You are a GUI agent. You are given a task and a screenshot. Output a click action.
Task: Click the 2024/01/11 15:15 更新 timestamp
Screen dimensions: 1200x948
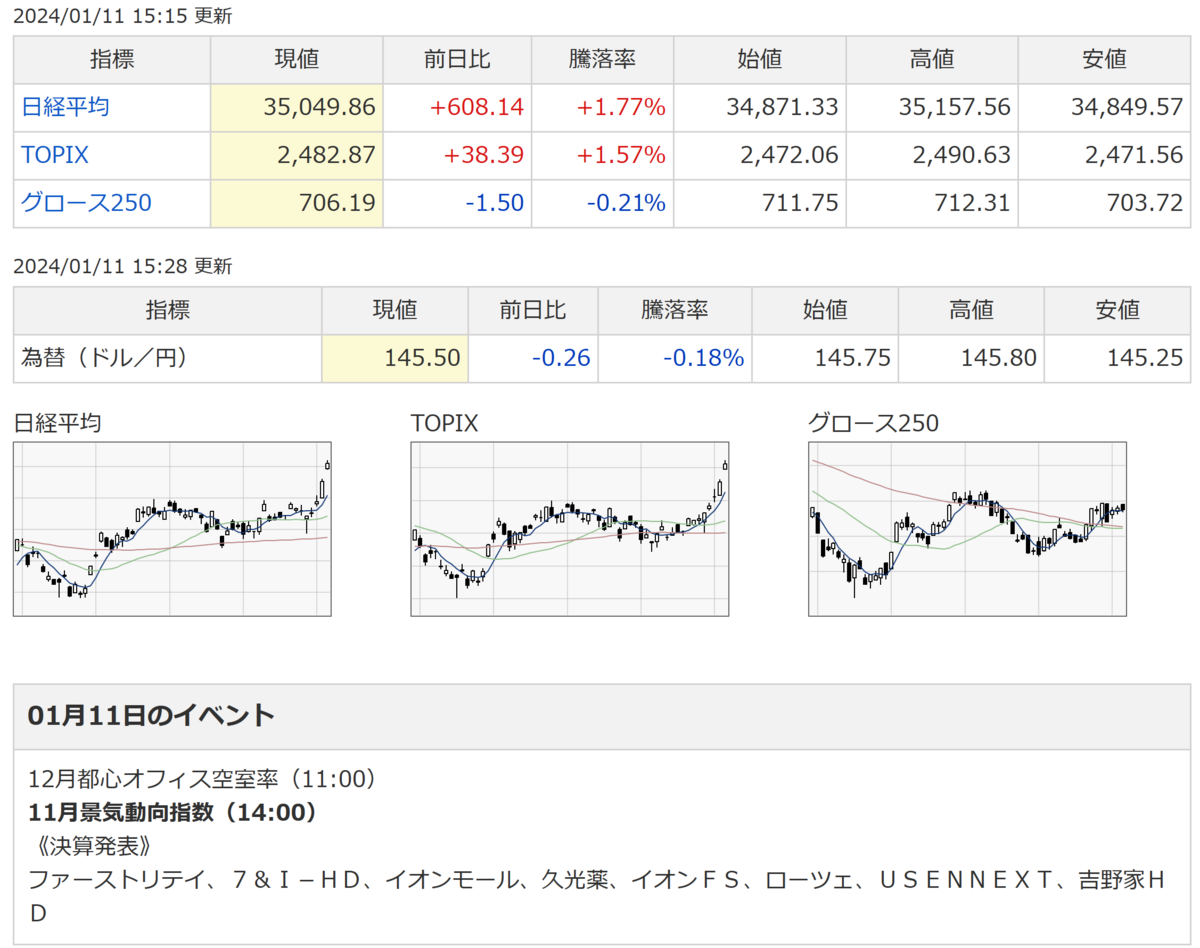[122, 16]
